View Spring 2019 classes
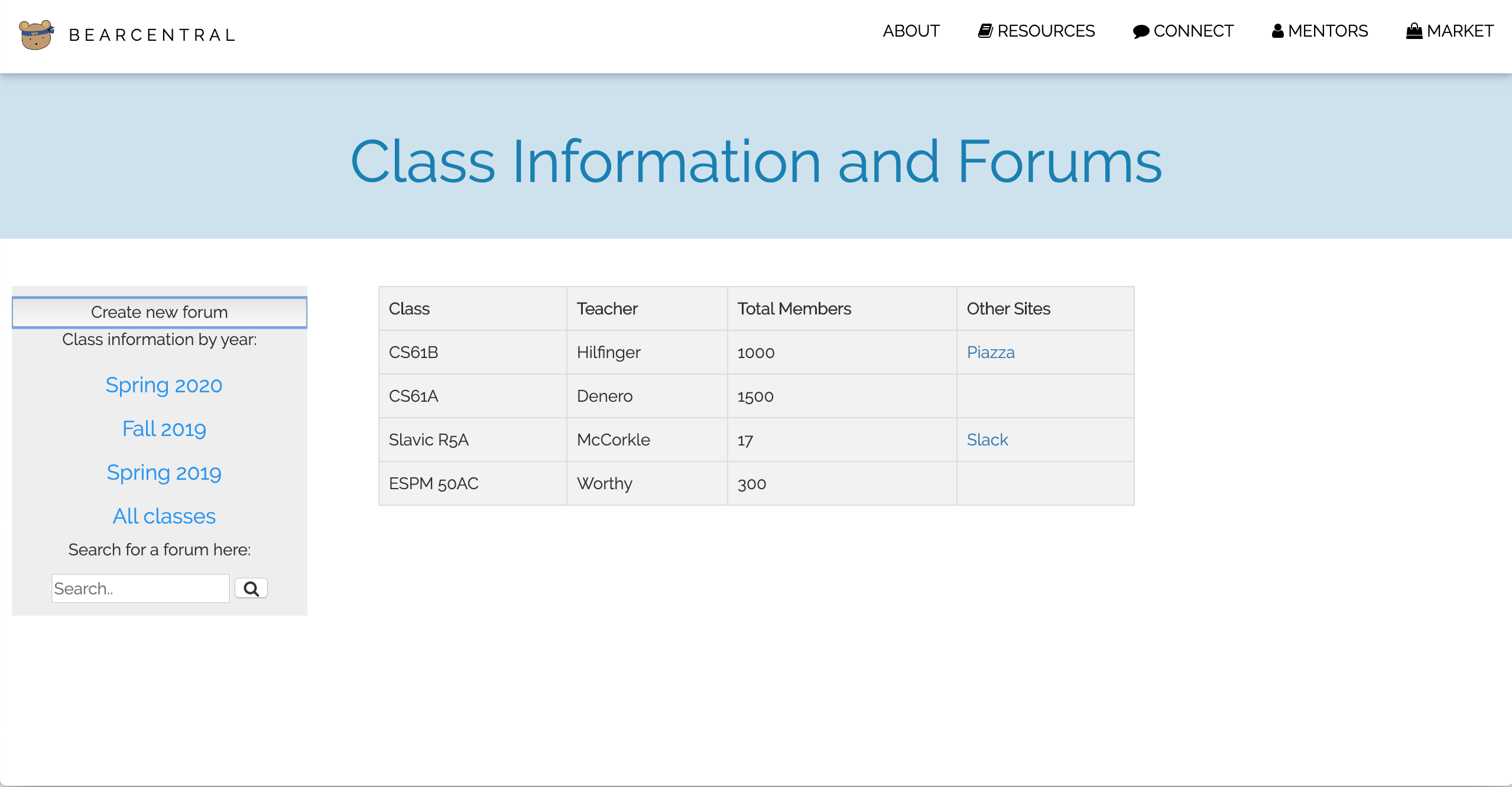Image resolution: width=1512 pixels, height=787 pixels. [164, 473]
